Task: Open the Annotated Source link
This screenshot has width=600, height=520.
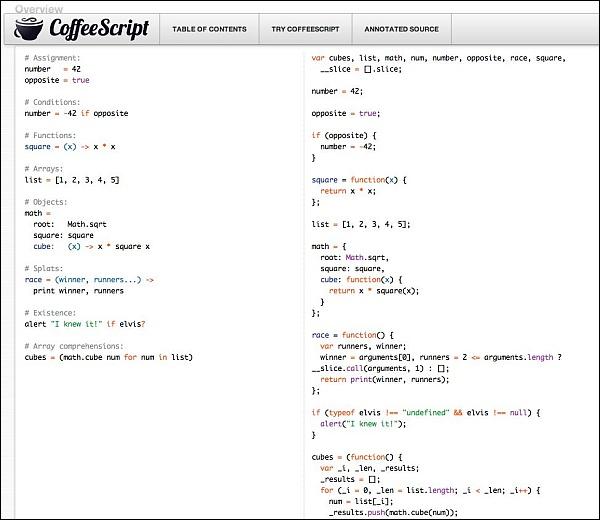Action: [x=401, y=29]
